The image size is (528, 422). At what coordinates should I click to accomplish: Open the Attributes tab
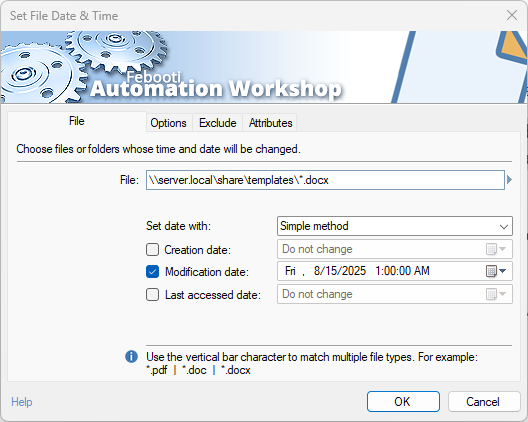click(270, 123)
